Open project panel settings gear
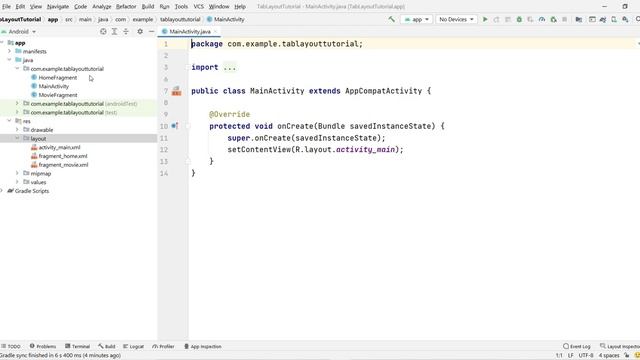640x360 pixels. click(140, 31)
